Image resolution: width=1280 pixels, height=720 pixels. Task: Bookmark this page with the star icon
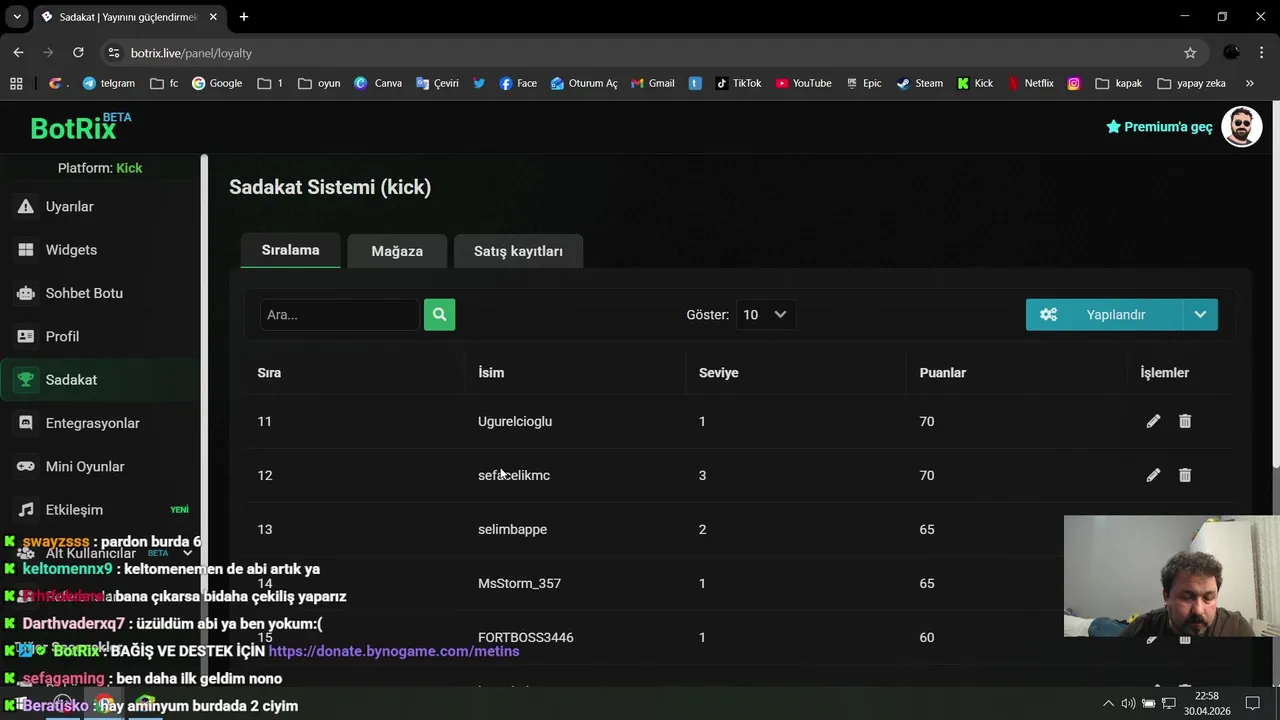tap(1190, 53)
